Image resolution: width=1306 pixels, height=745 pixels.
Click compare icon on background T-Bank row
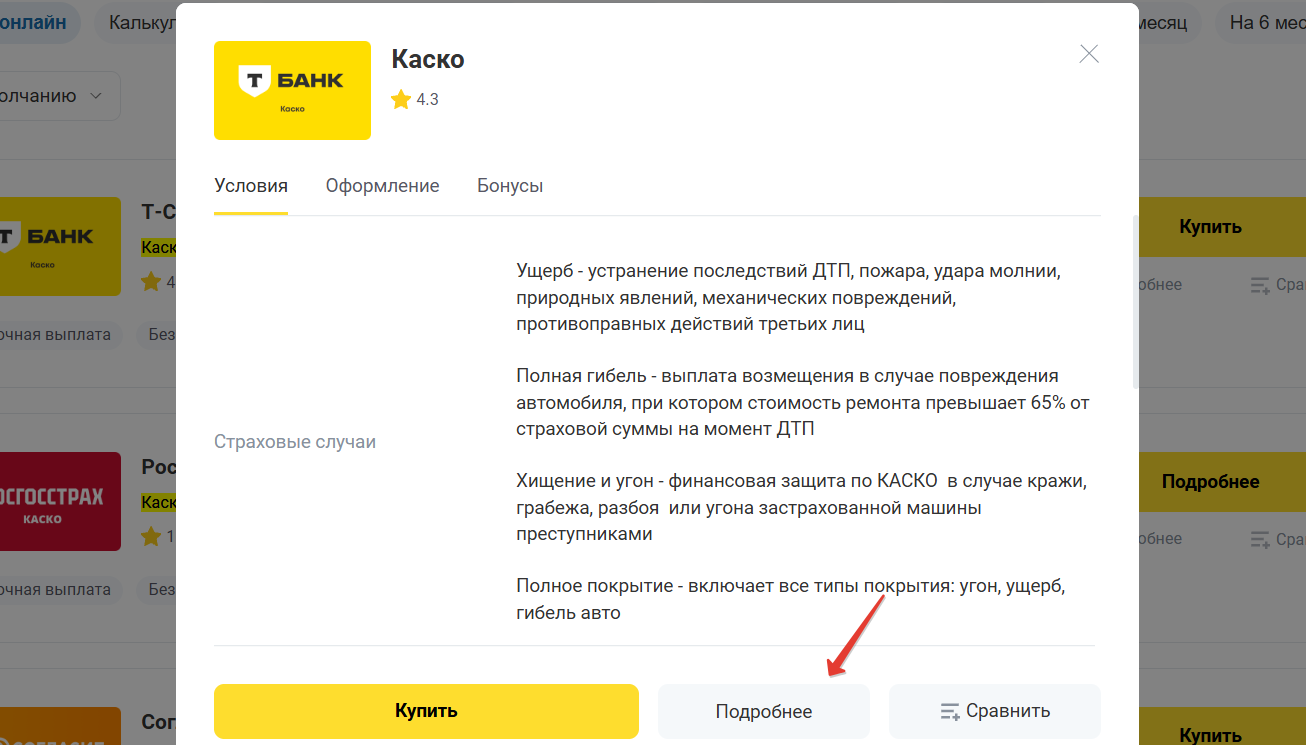pyautogui.click(x=1260, y=285)
